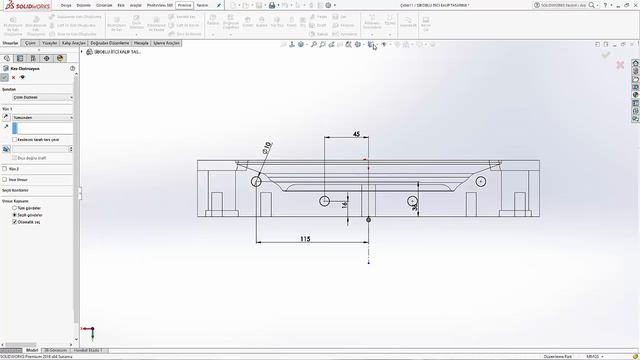Image resolution: width=640 pixels, height=360 pixels.
Task: Open the Tümünden end condition dropdown
Action: (x=42, y=118)
